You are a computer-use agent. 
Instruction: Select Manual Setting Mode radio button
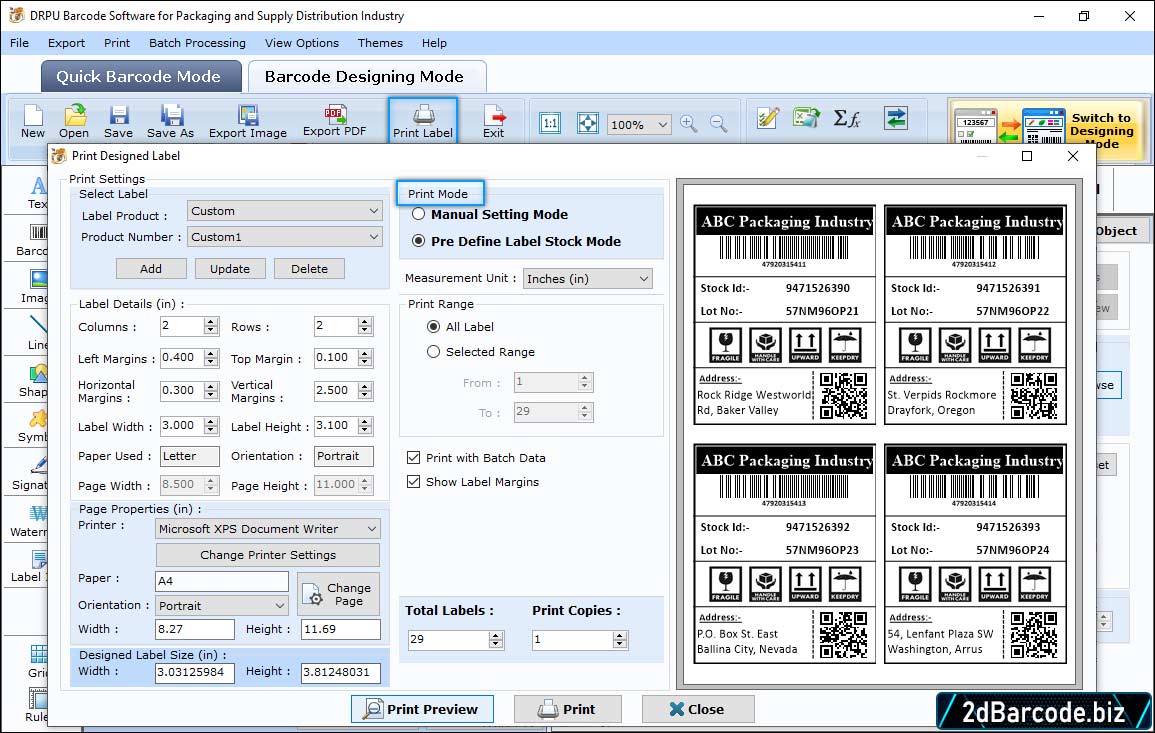pos(418,214)
